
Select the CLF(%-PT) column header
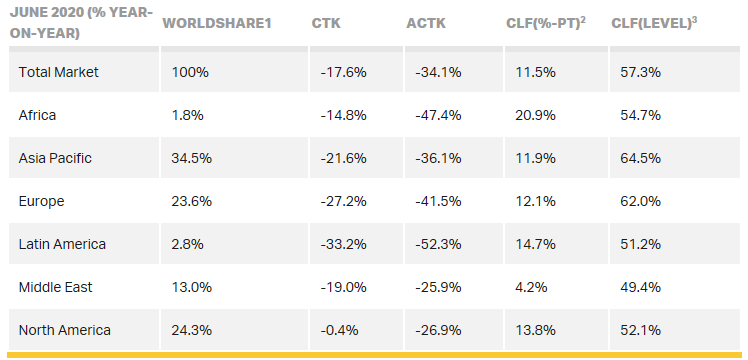pyautogui.click(x=546, y=23)
